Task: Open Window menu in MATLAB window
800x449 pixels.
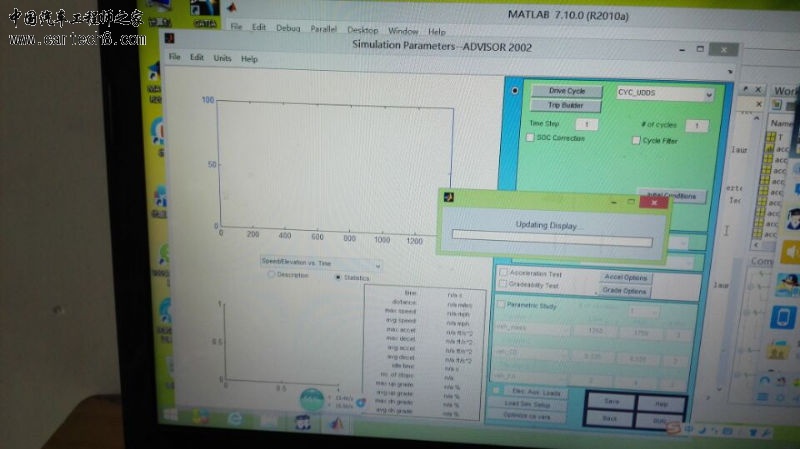Action: pos(403,31)
